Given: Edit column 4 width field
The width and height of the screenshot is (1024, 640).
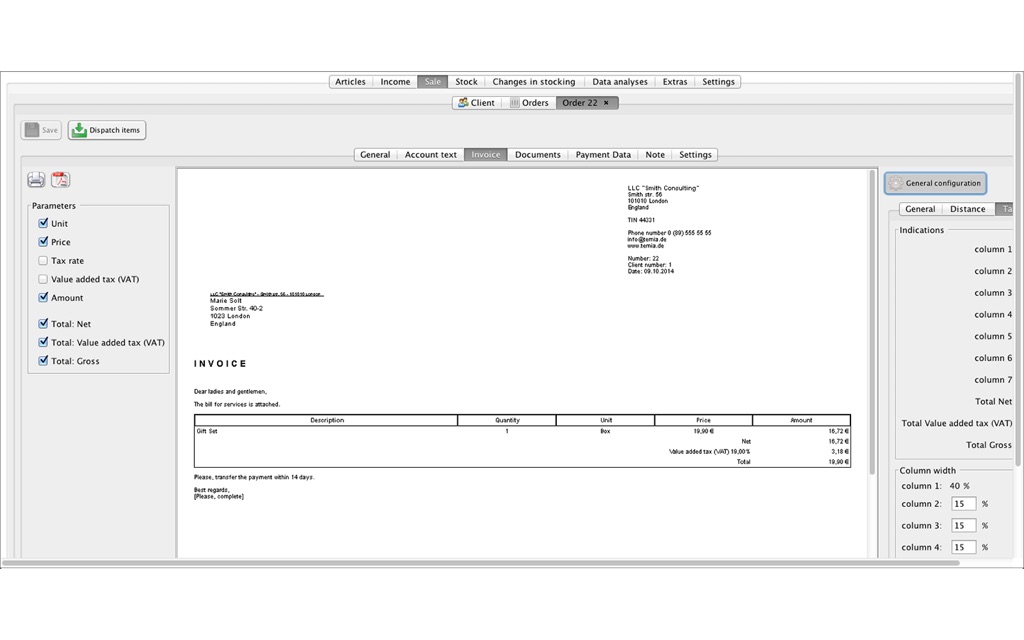Looking at the screenshot, I should (x=963, y=547).
